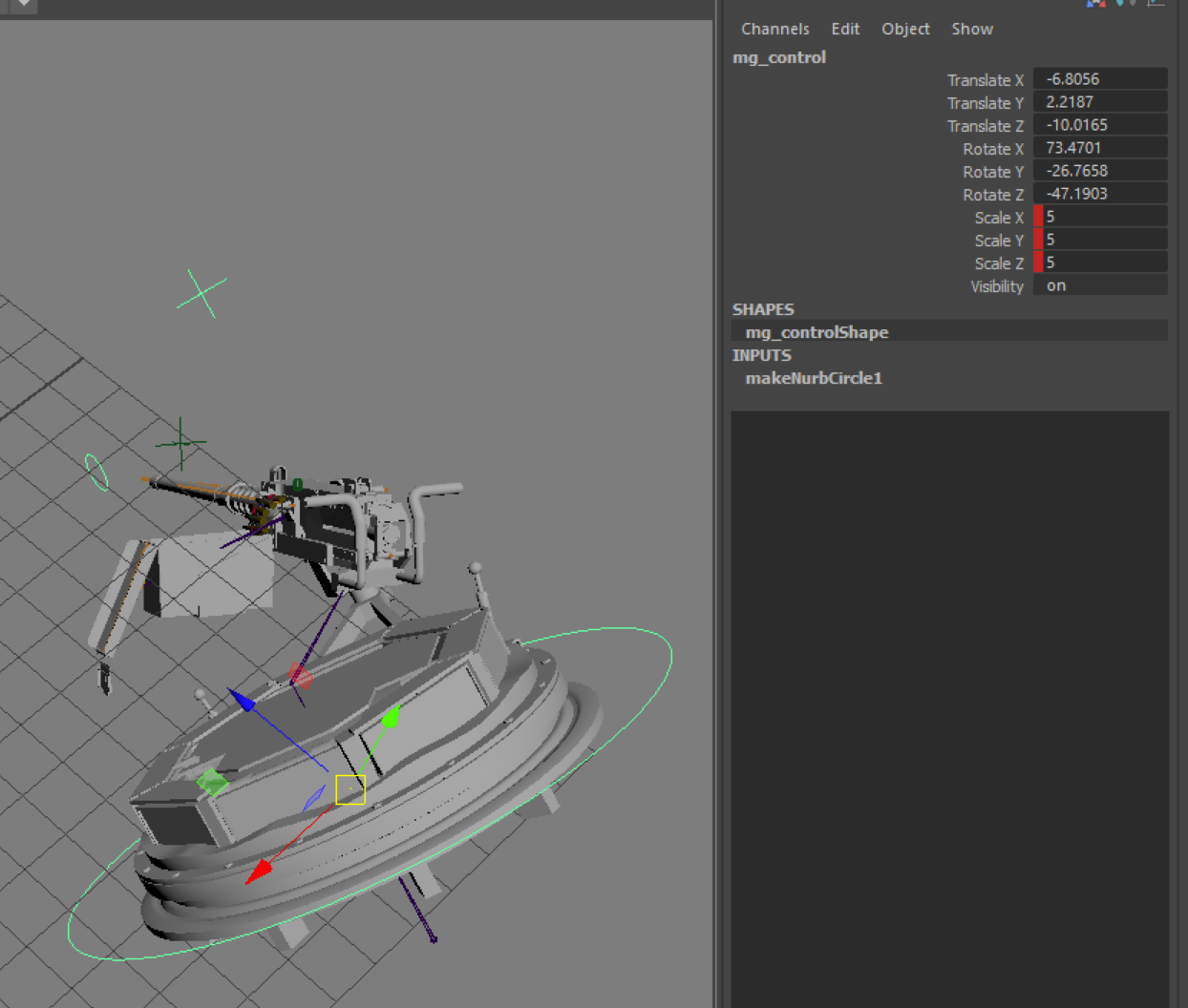Click the red X-axis move arrow

[x=260, y=871]
